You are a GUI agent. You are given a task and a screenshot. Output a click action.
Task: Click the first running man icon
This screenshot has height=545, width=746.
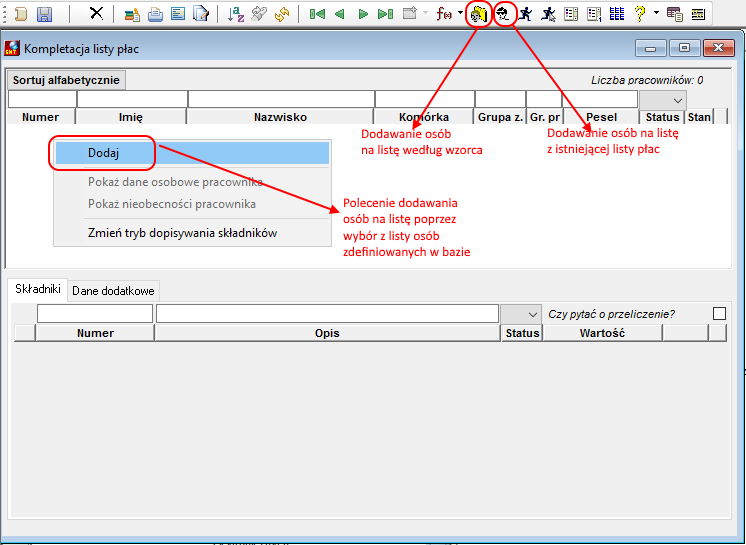coord(525,14)
